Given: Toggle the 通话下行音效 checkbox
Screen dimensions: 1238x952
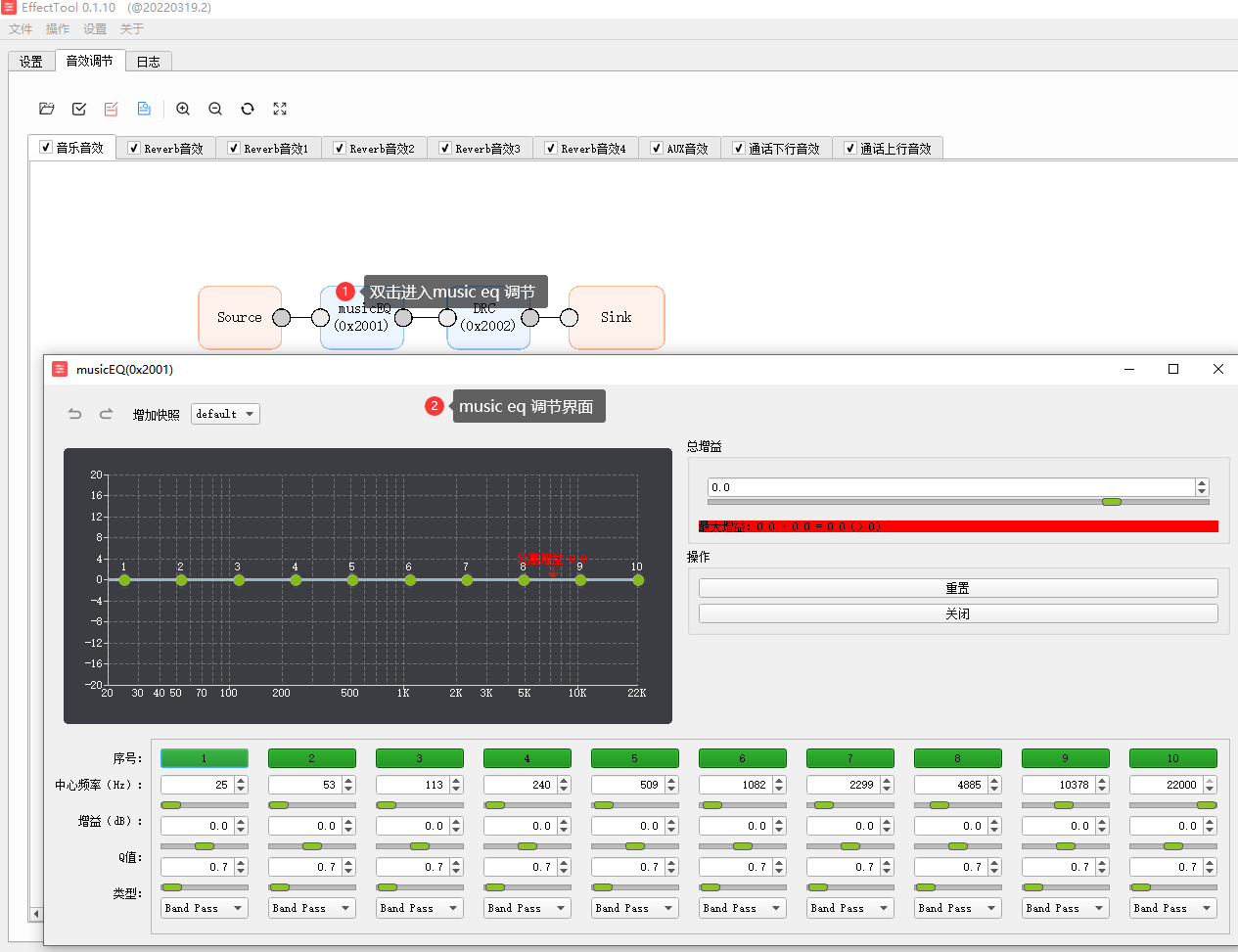Looking at the screenshot, I should coord(739,149).
